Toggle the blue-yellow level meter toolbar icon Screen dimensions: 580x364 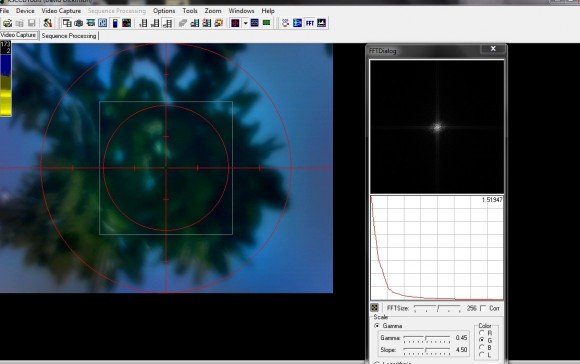(x=115, y=23)
